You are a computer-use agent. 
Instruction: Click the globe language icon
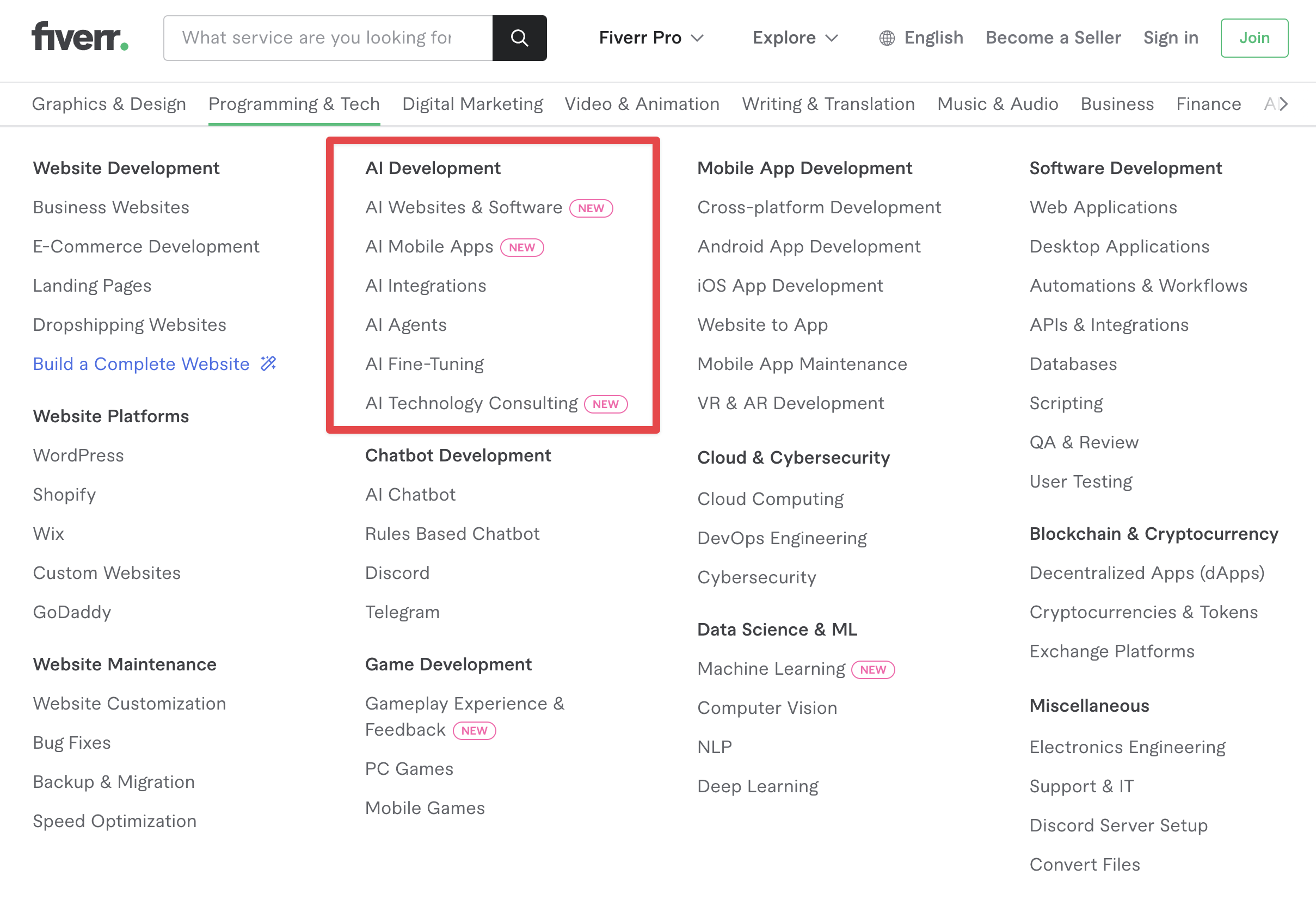(887, 38)
